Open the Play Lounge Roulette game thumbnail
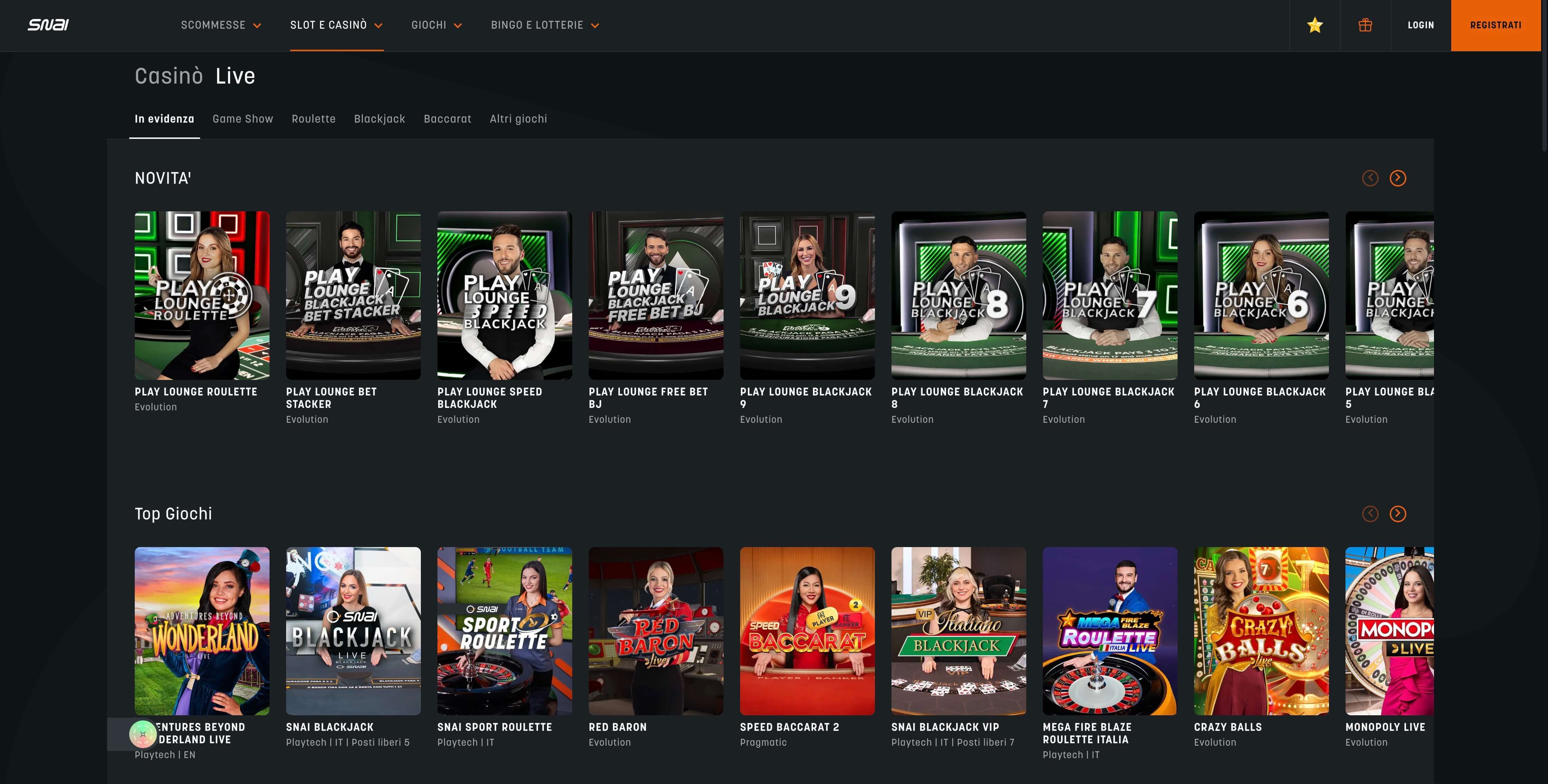 click(202, 295)
